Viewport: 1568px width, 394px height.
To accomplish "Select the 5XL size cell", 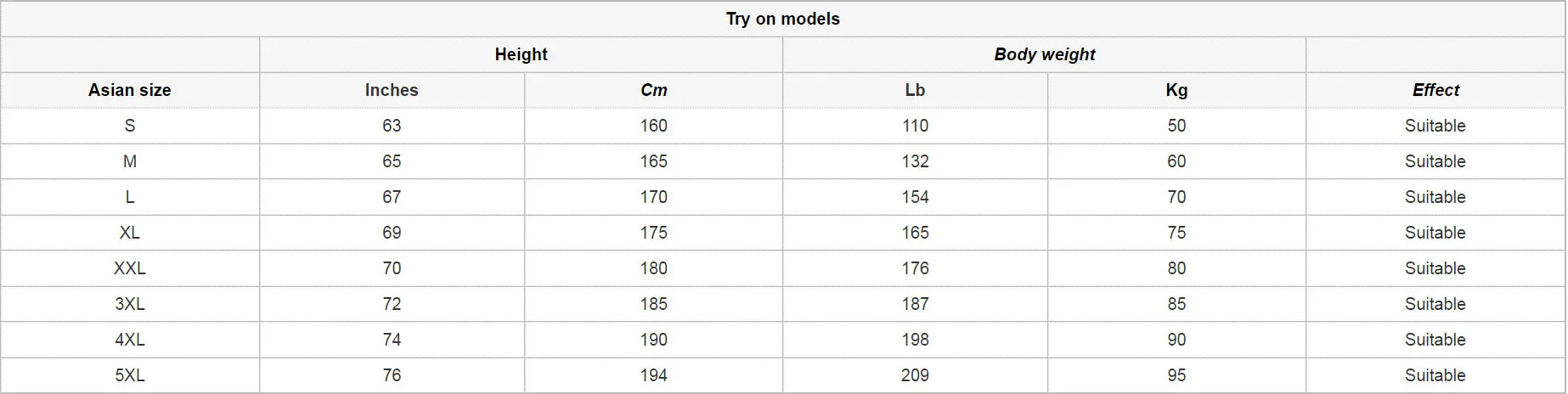I will point(130,375).
